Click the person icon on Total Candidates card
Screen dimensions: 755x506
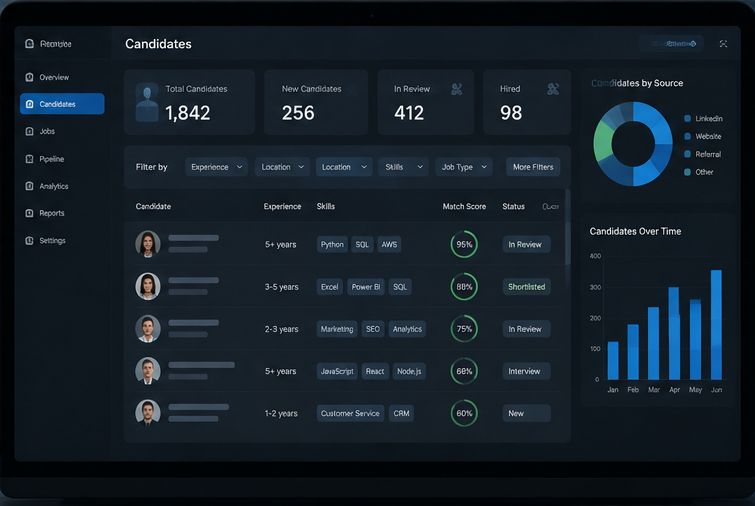click(147, 102)
